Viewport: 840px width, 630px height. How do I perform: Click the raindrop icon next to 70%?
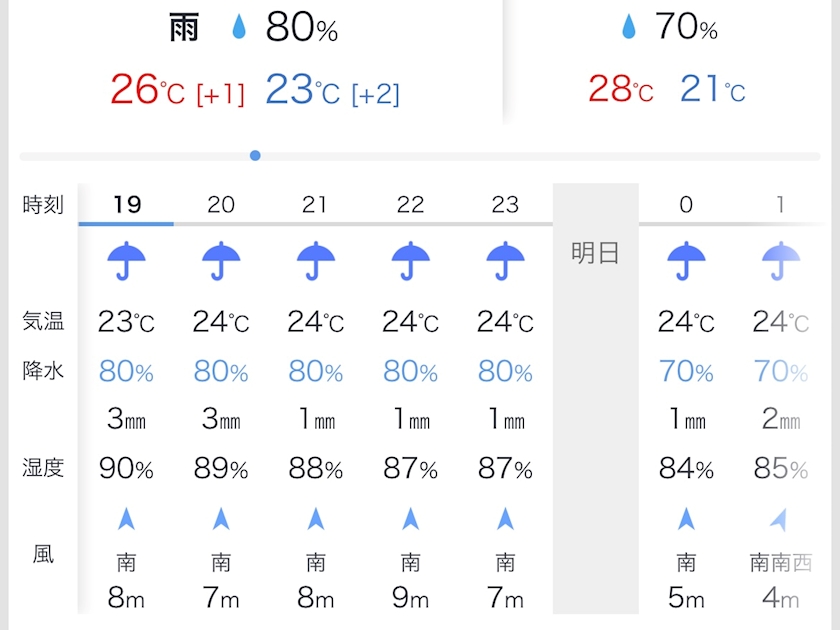pos(628,27)
